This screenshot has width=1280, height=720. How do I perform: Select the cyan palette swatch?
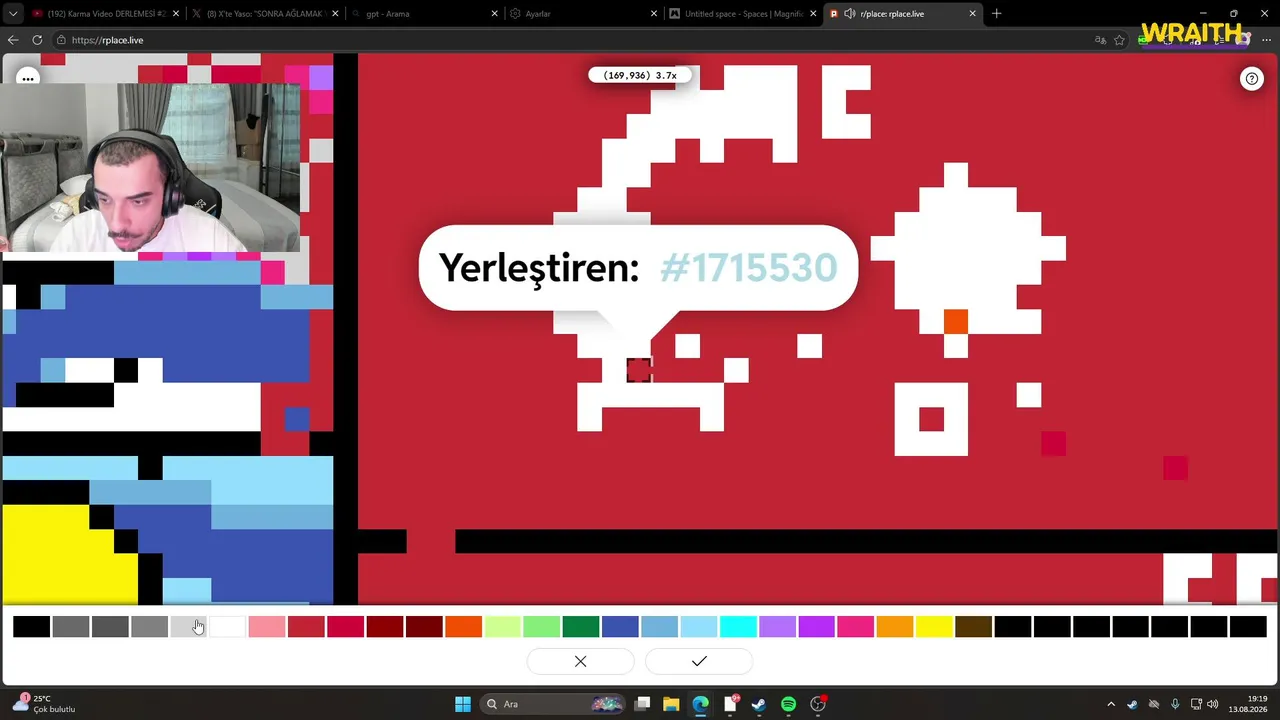[738, 627]
